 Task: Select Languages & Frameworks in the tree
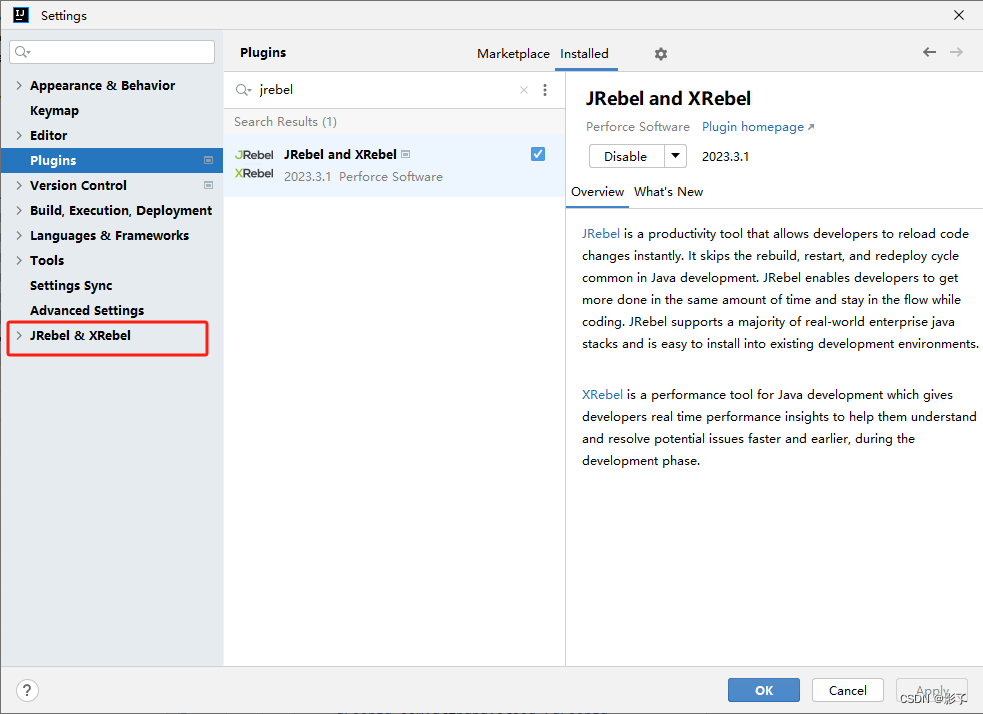click(112, 236)
